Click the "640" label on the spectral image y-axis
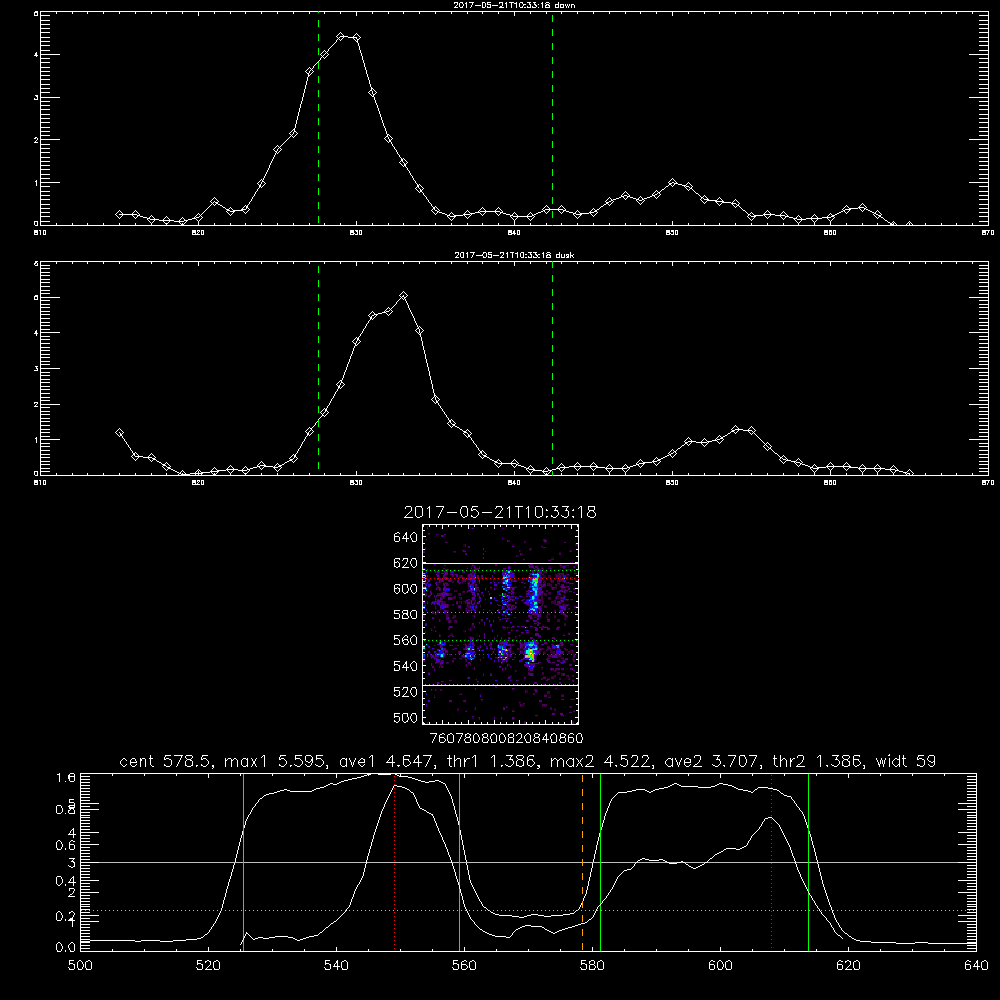The image size is (1000, 1000). (x=405, y=537)
